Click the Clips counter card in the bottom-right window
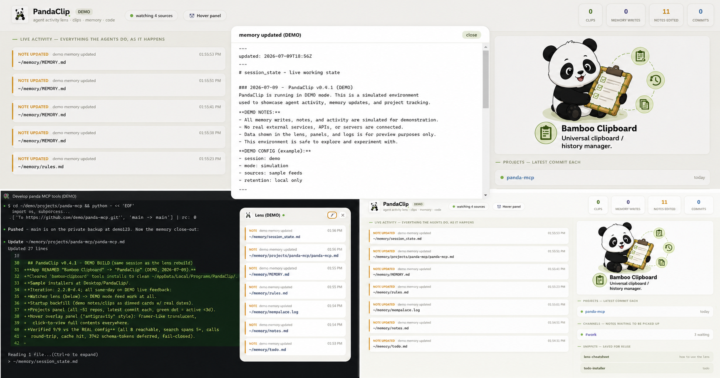Image resolution: width=720 pixels, height=378 pixels. (598, 205)
